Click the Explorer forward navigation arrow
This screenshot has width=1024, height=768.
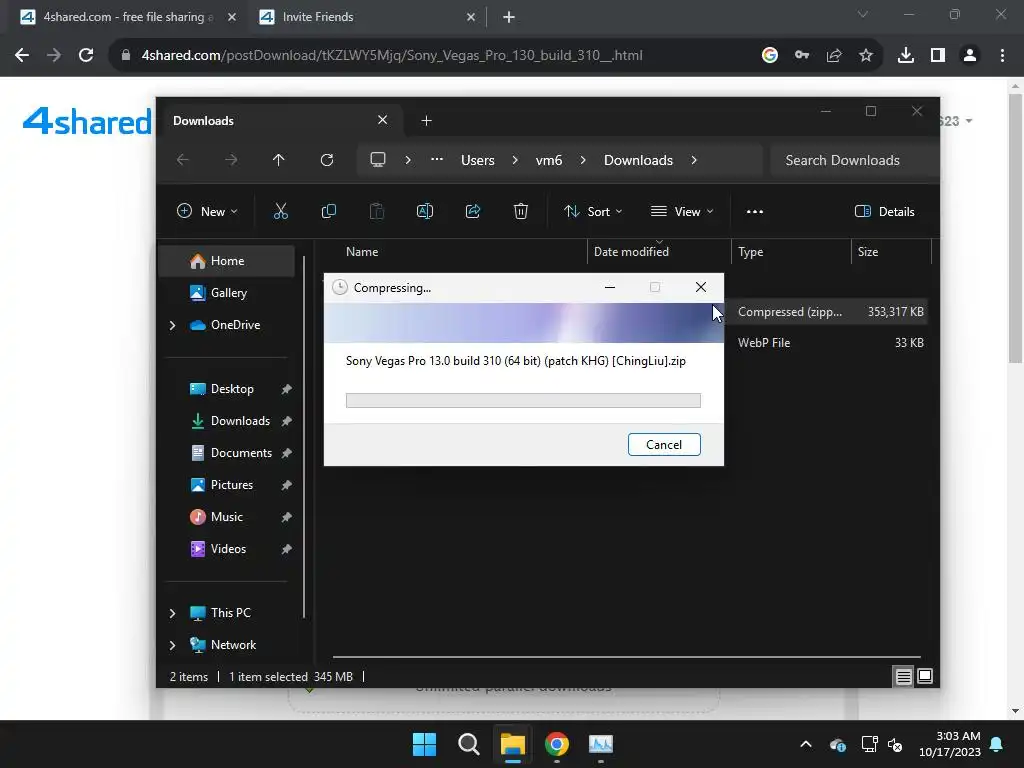click(231, 160)
